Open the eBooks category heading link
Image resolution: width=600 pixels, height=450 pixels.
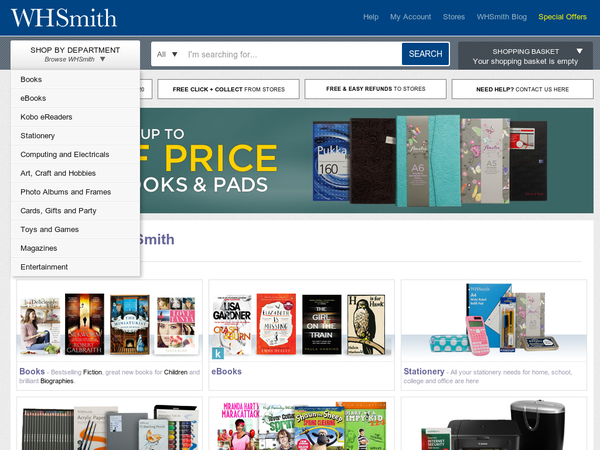(x=227, y=372)
